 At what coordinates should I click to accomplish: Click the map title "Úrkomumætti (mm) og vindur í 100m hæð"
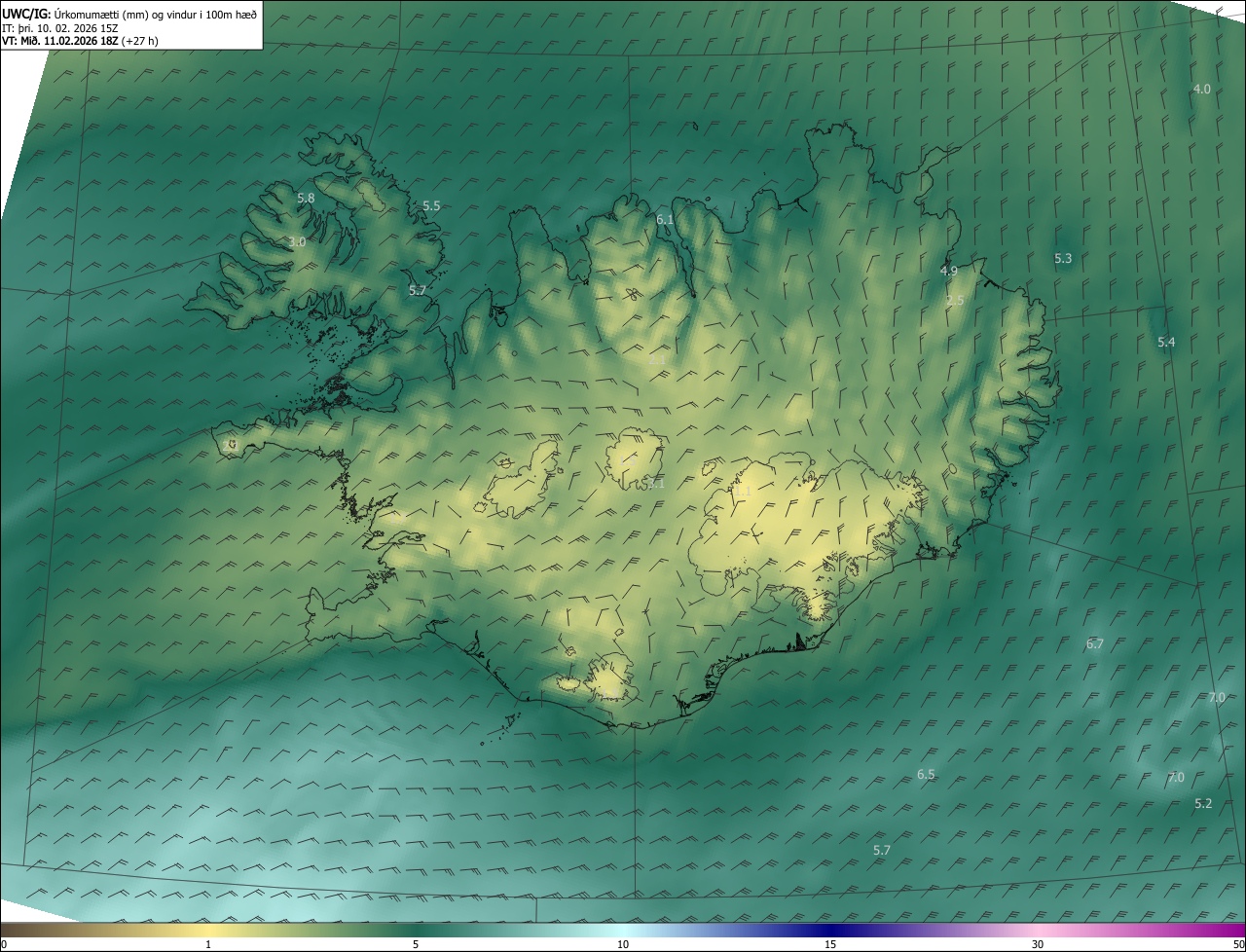click(x=156, y=13)
